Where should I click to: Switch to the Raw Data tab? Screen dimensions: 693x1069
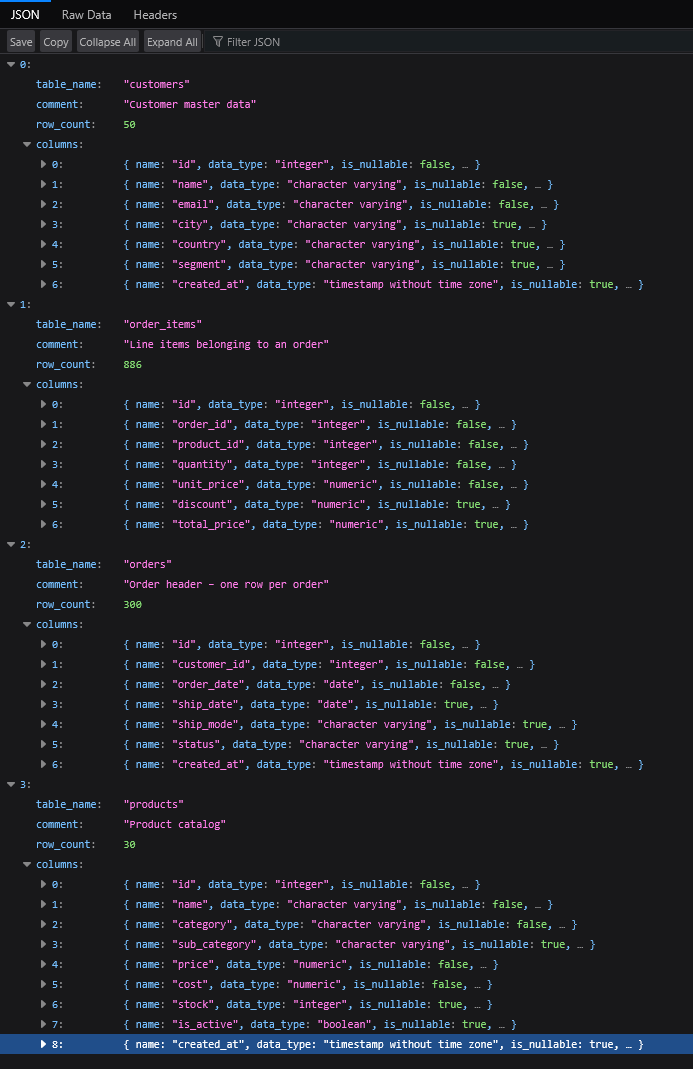coord(86,15)
